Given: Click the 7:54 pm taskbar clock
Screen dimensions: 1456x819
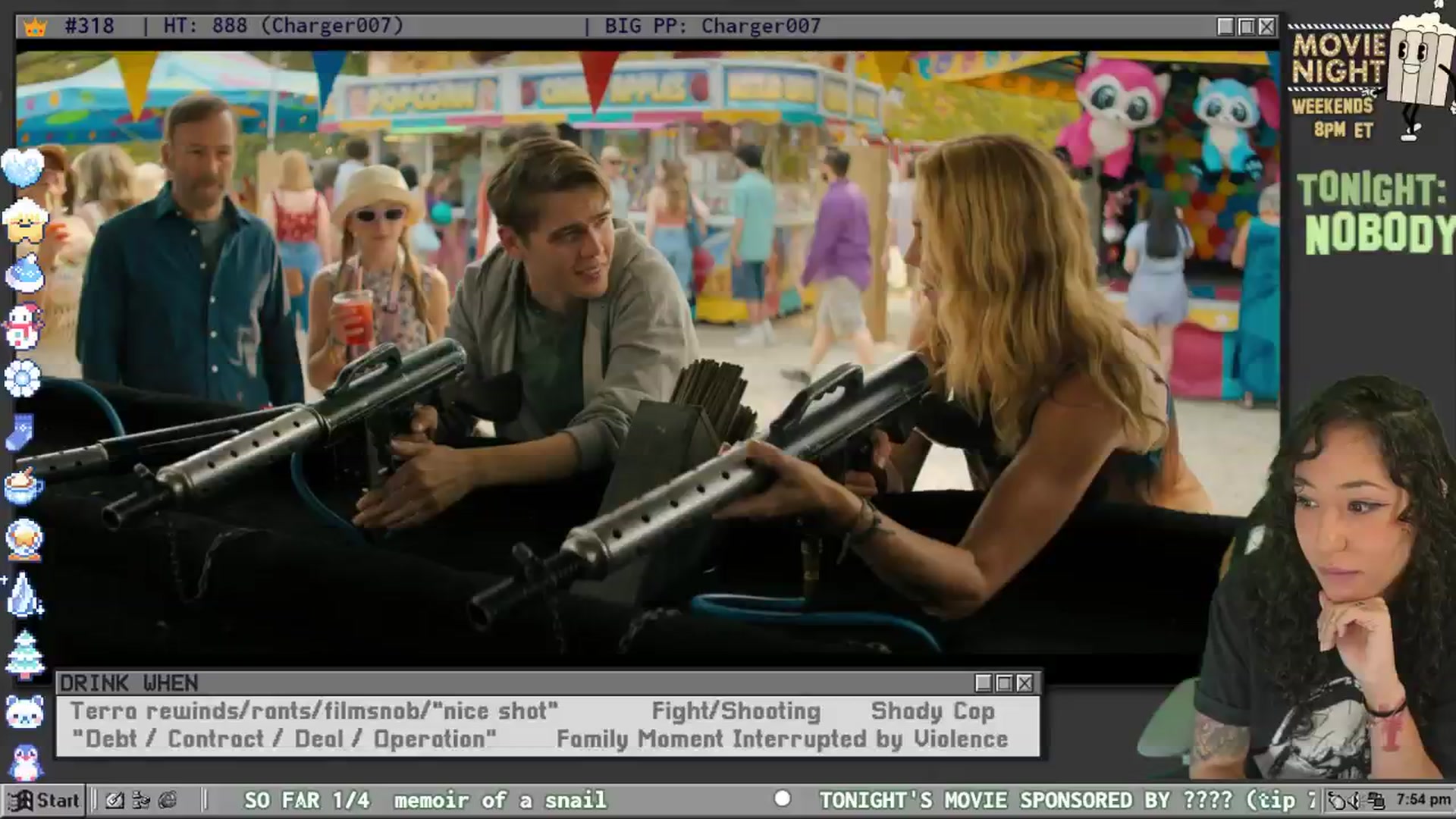Looking at the screenshot, I should [x=1423, y=800].
